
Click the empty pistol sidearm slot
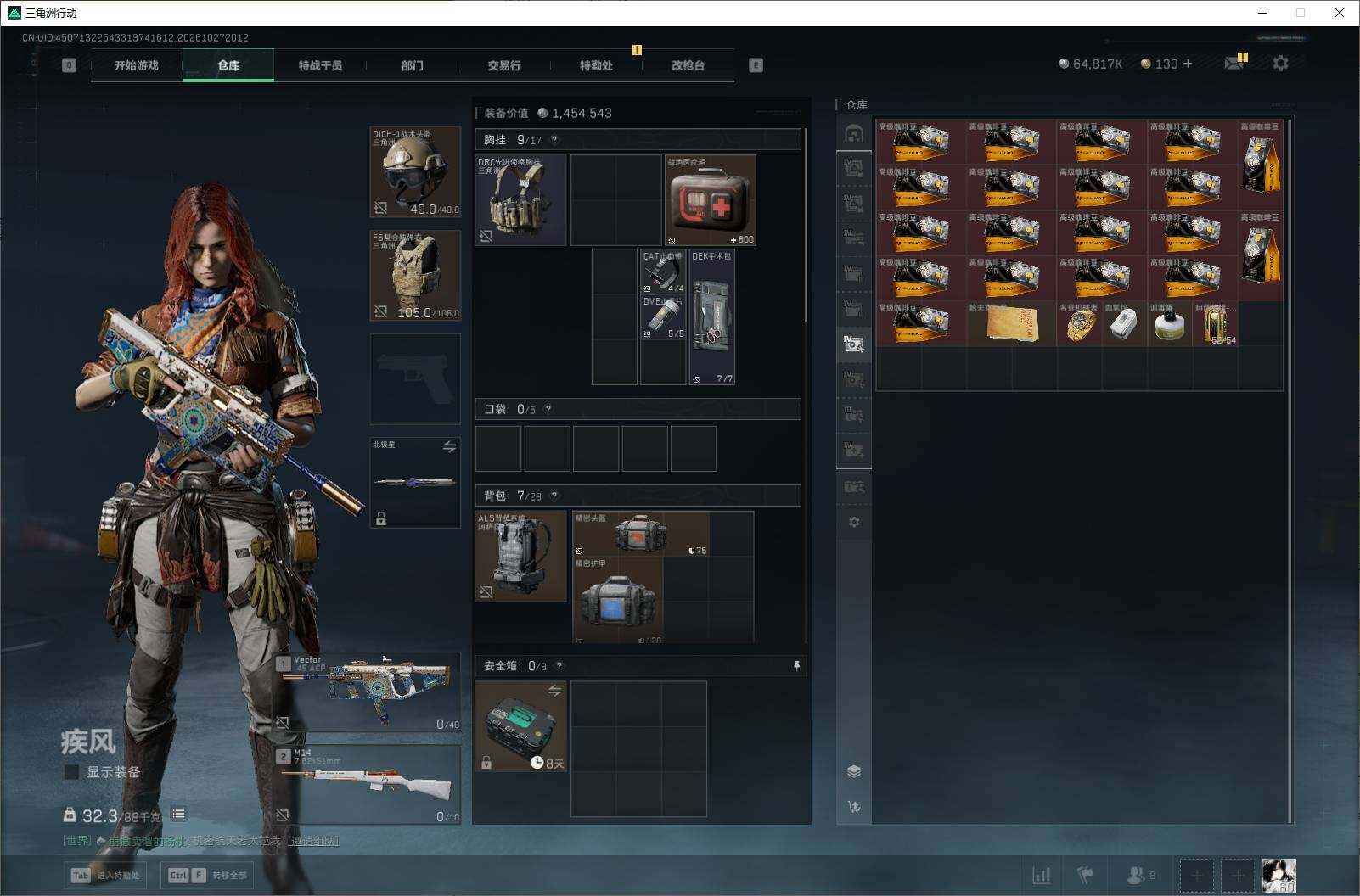click(x=415, y=378)
